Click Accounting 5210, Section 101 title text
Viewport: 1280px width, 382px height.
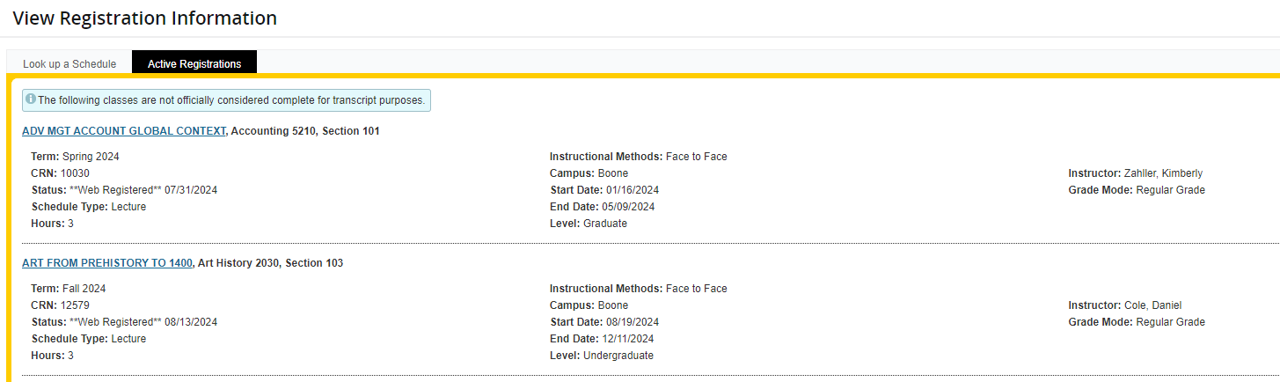pos(305,131)
